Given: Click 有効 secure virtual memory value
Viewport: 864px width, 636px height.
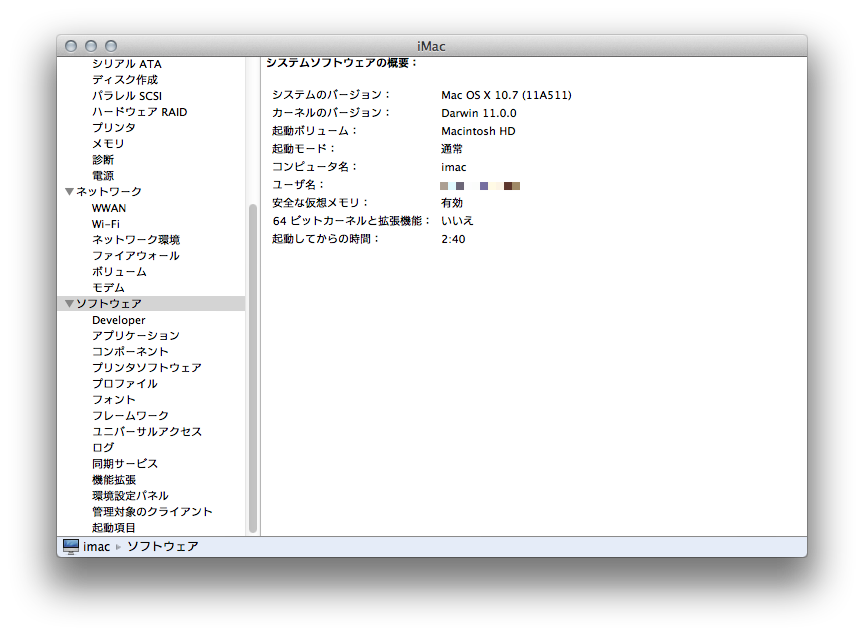Looking at the screenshot, I should click(x=451, y=203).
